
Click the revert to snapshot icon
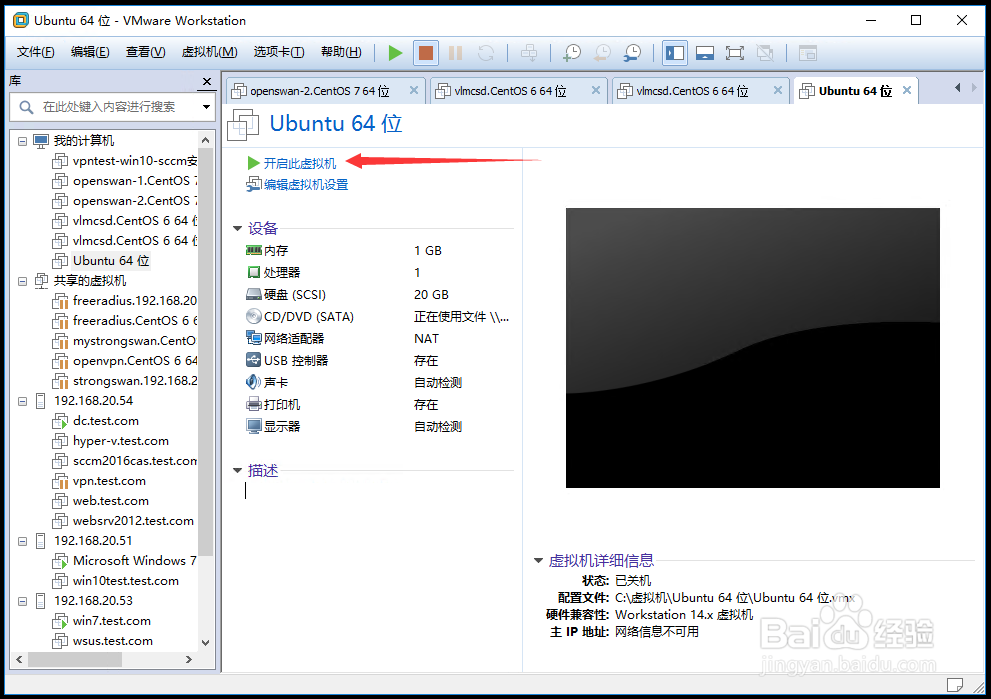[602, 53]
